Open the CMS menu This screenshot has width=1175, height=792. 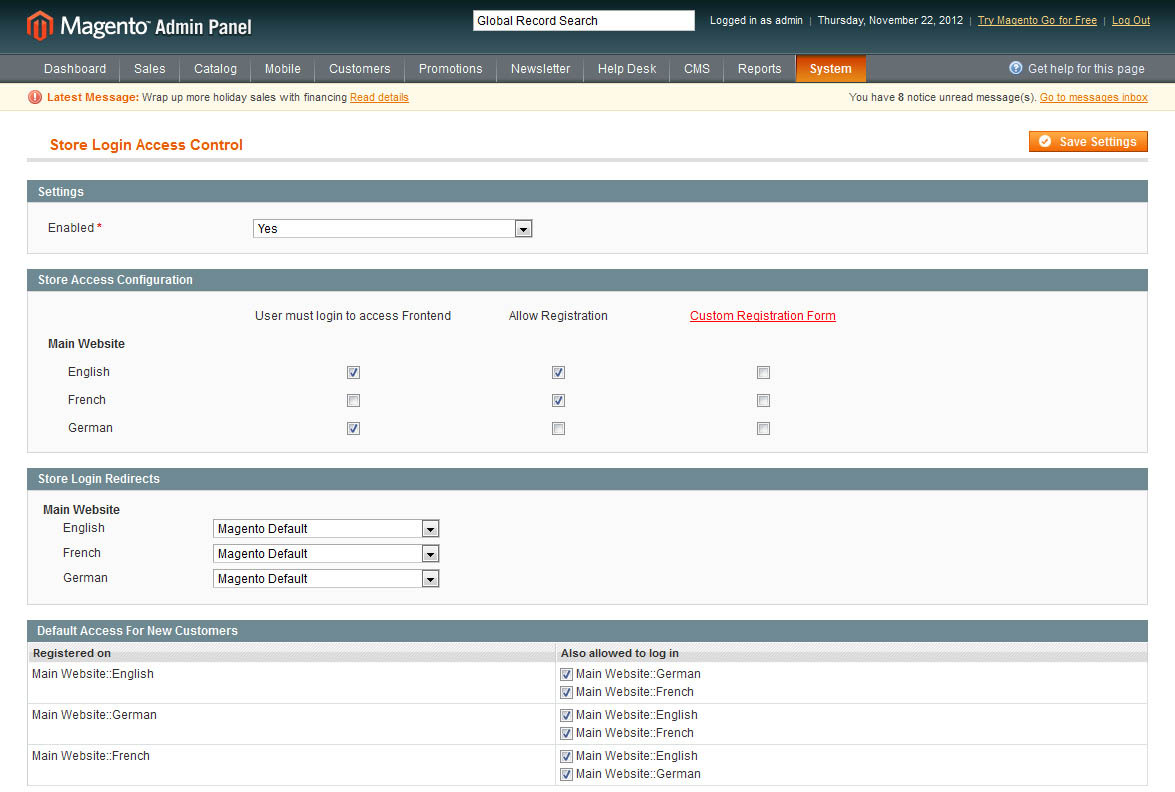[697, 69]
